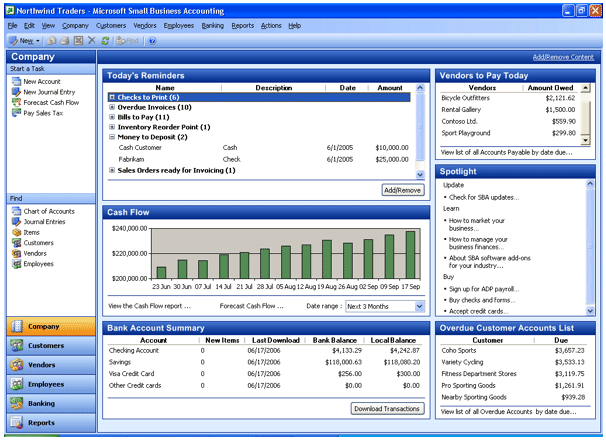
Task: Click the New Account task icon
Action: coord(16,81)
